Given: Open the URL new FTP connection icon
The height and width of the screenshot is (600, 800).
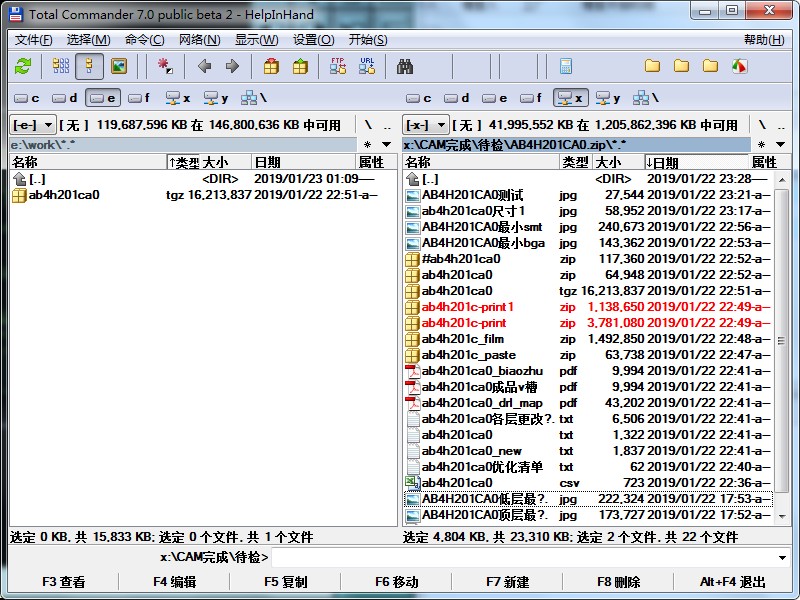Looking at the screenshot, I should point(367,66).
